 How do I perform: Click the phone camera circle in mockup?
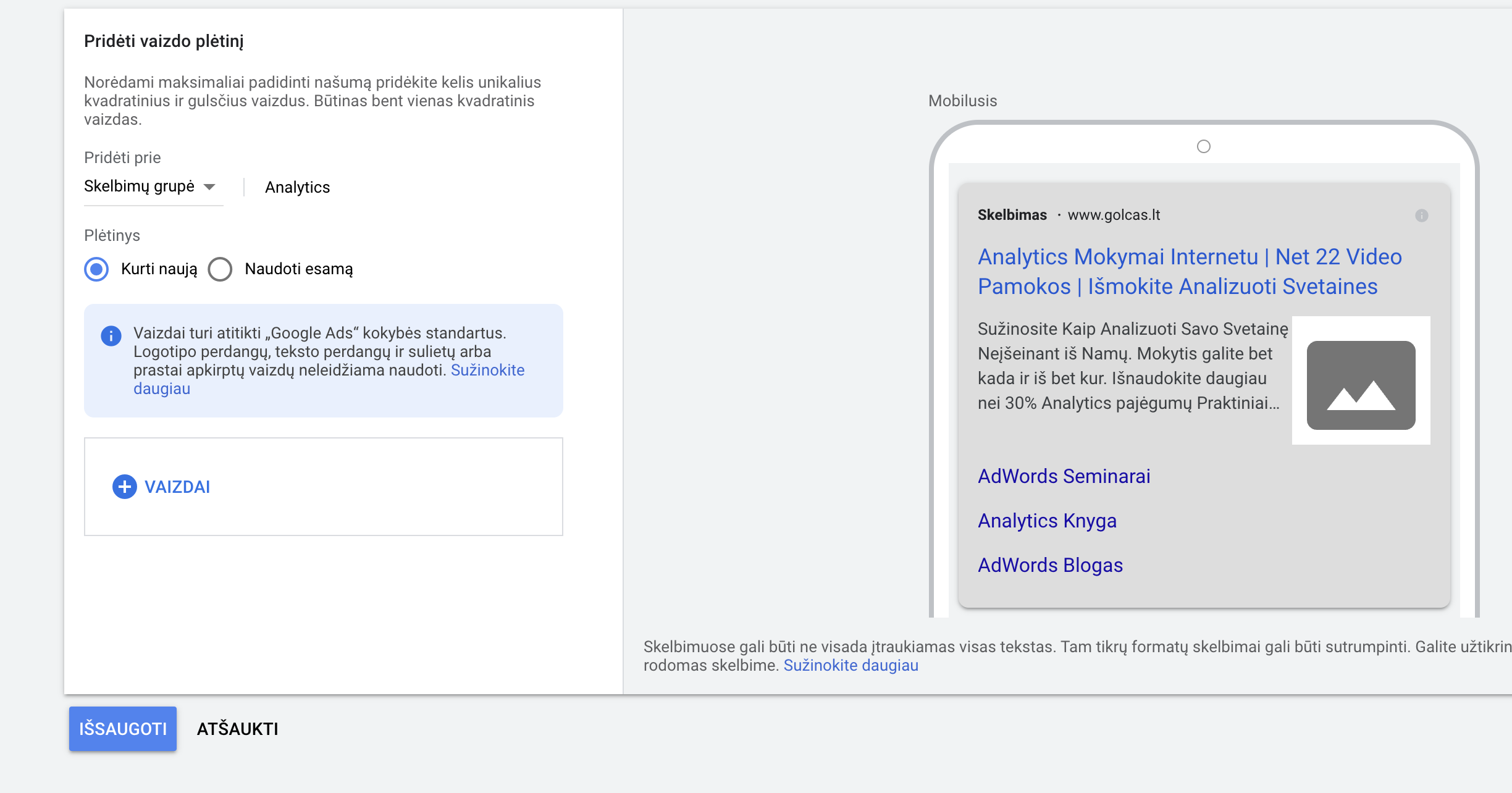(x=1203, y=146)
